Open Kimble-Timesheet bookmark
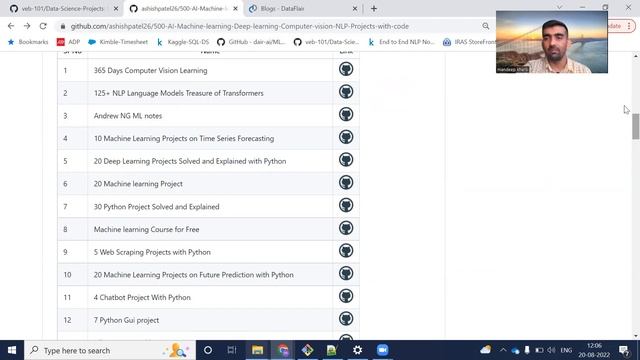This screenshot has height=360, width=640. pos(118,42)
